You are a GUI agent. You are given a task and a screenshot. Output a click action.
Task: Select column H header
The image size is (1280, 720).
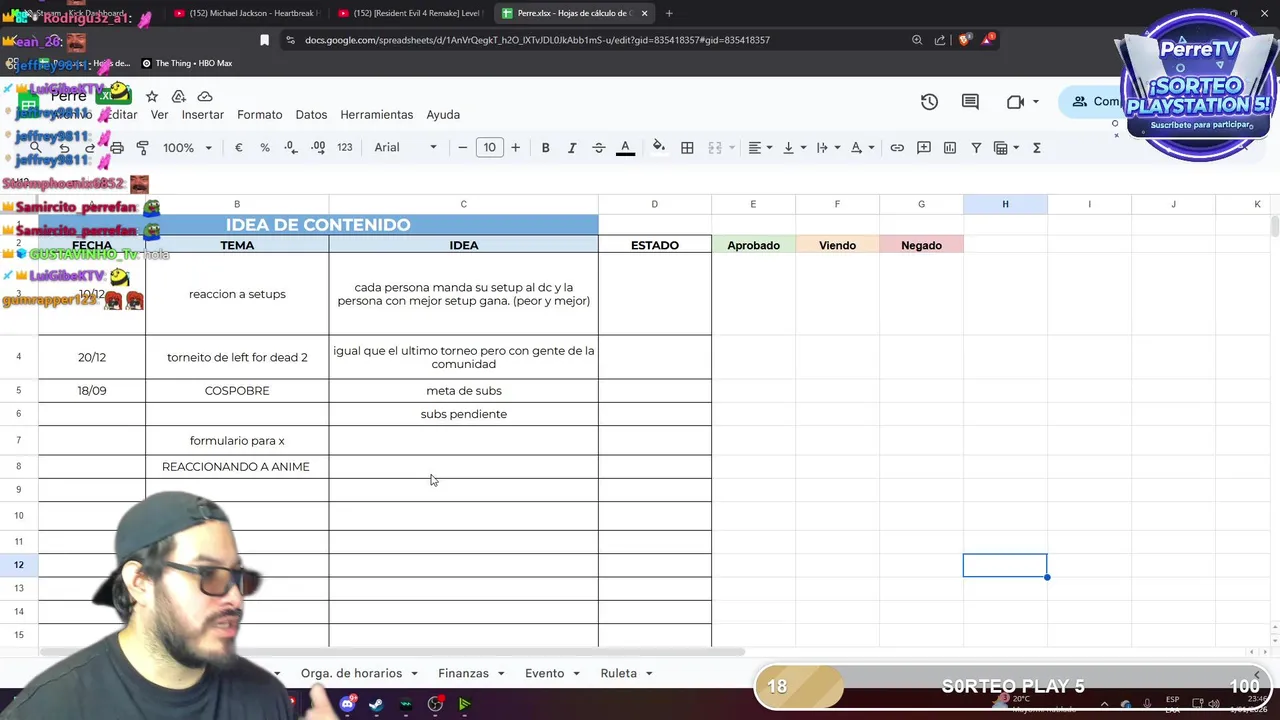(1005, 204)
